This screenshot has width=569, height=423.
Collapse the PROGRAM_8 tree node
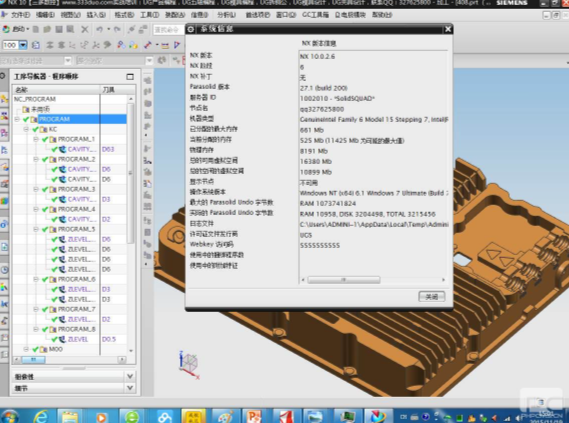pos(36,329)
